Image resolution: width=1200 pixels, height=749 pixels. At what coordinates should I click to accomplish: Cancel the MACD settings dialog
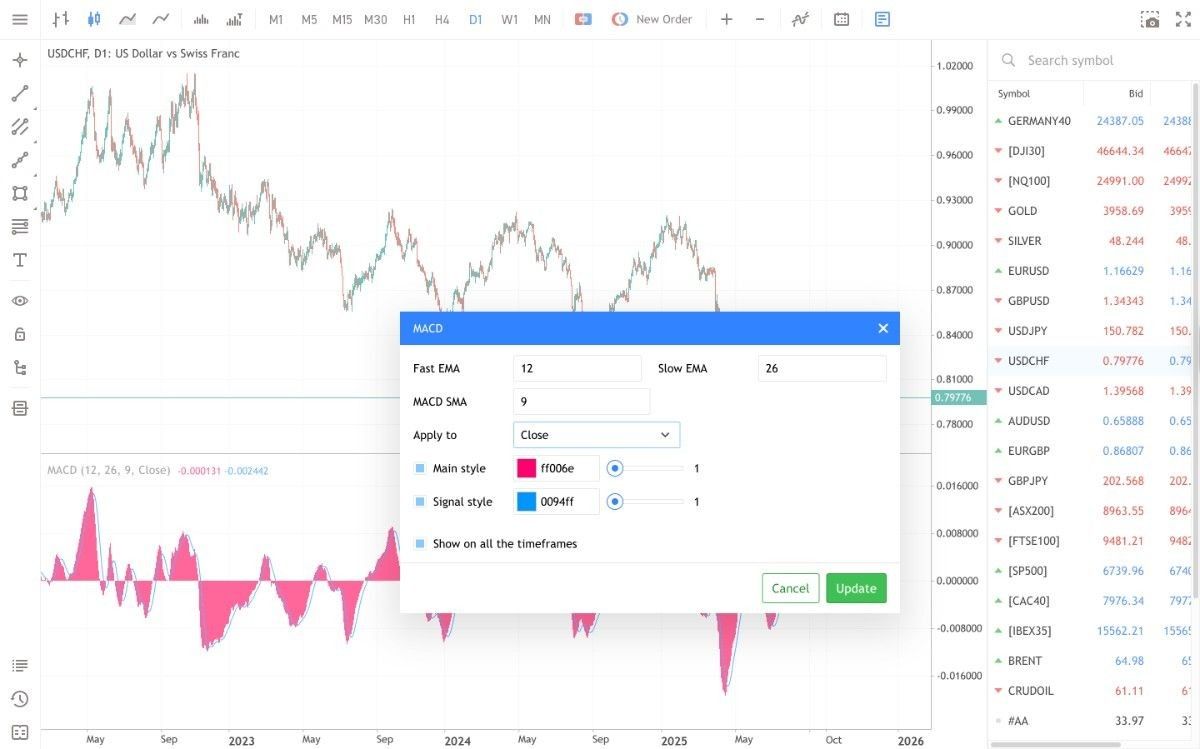coord(790,588)
